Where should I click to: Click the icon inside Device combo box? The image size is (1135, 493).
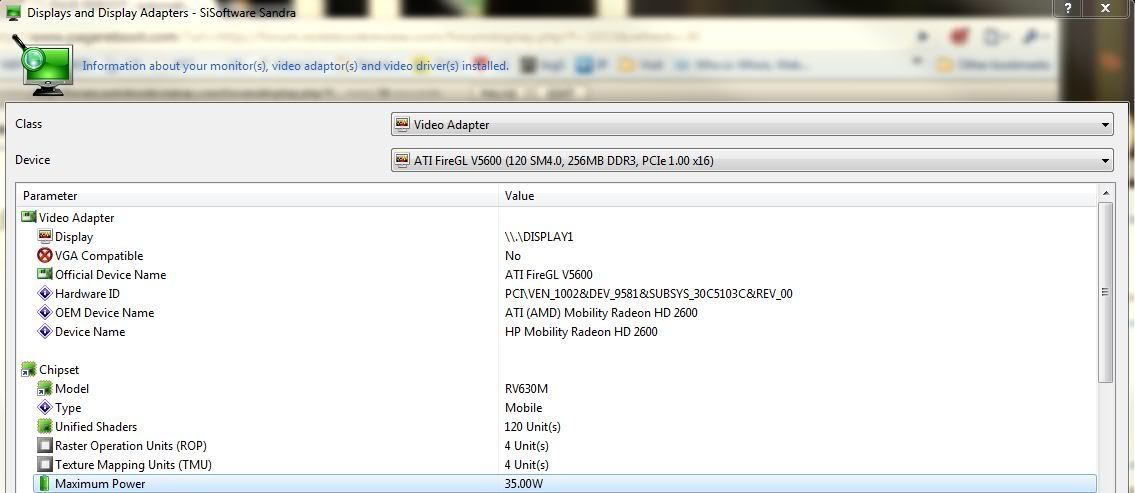(402, 160)
